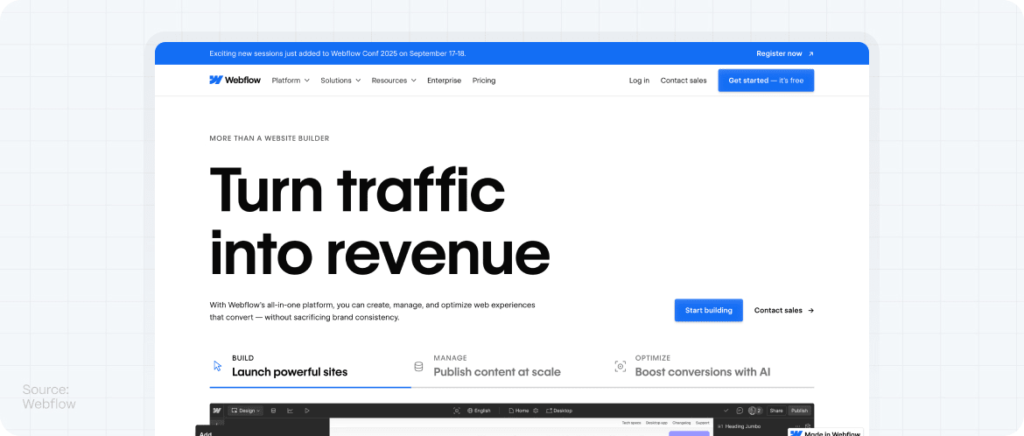Switch to Boost conversions with AI tab
This screenshot has width=1024, height=436.
[702, 372]
